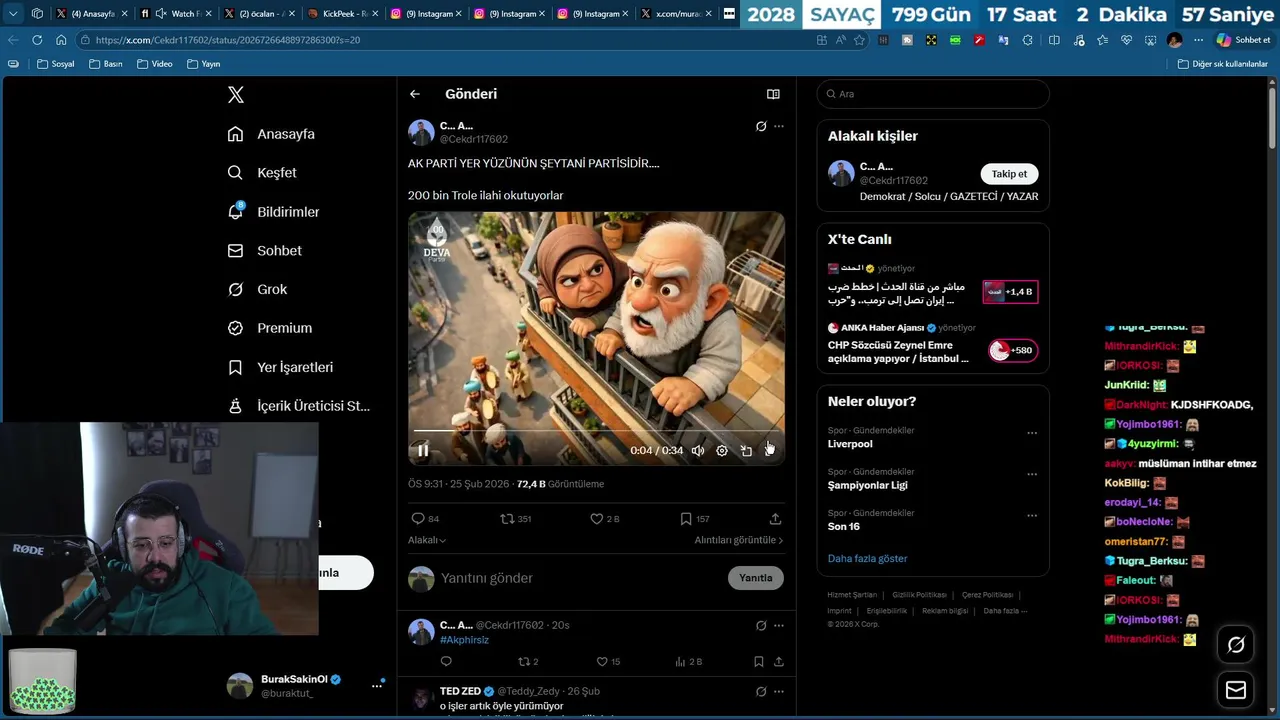
Task: Toggle browser split screen icon
Action: coord(1054,40)
